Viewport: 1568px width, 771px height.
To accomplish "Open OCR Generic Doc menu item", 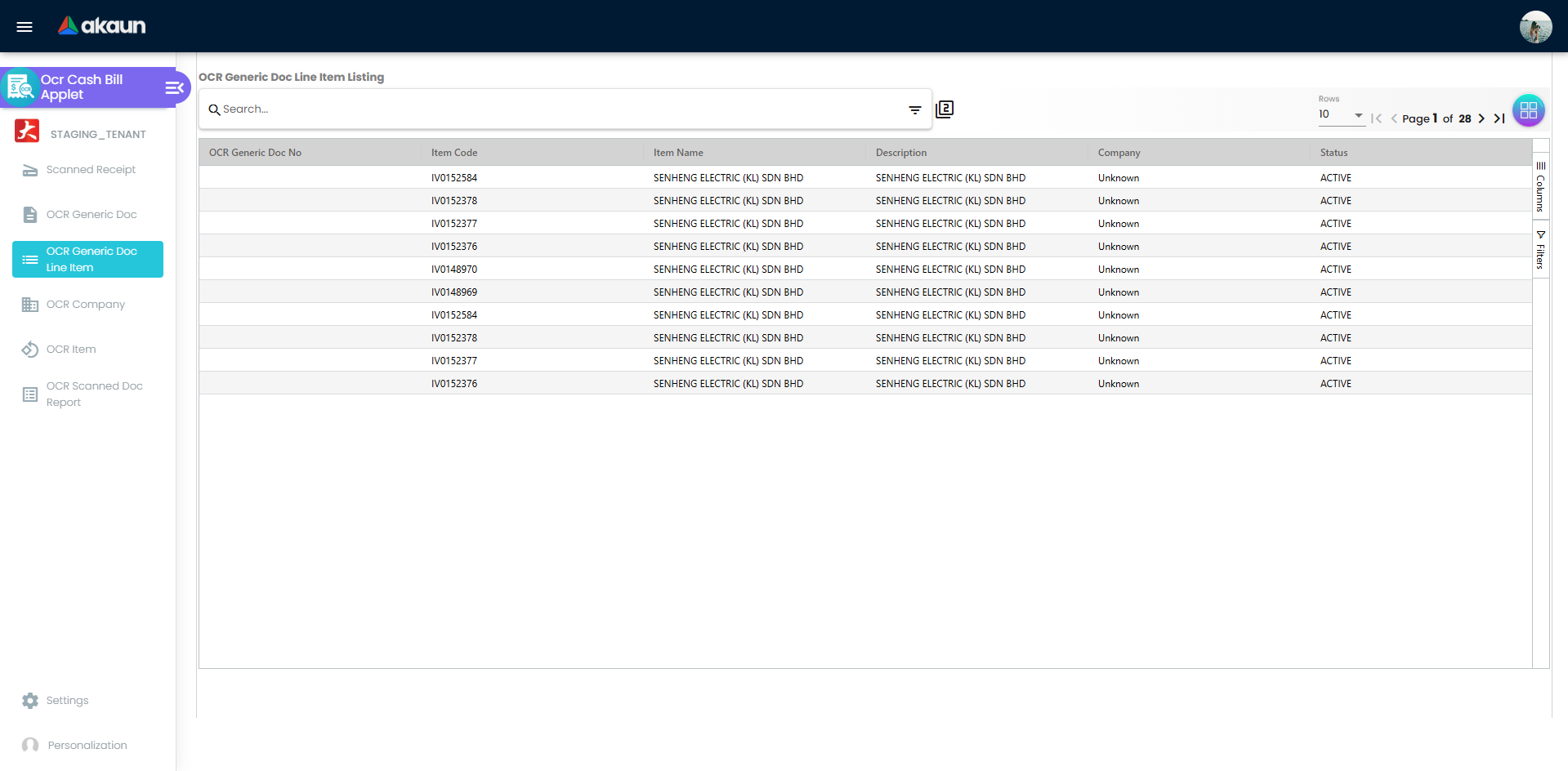I will click(x=87, y=215).
